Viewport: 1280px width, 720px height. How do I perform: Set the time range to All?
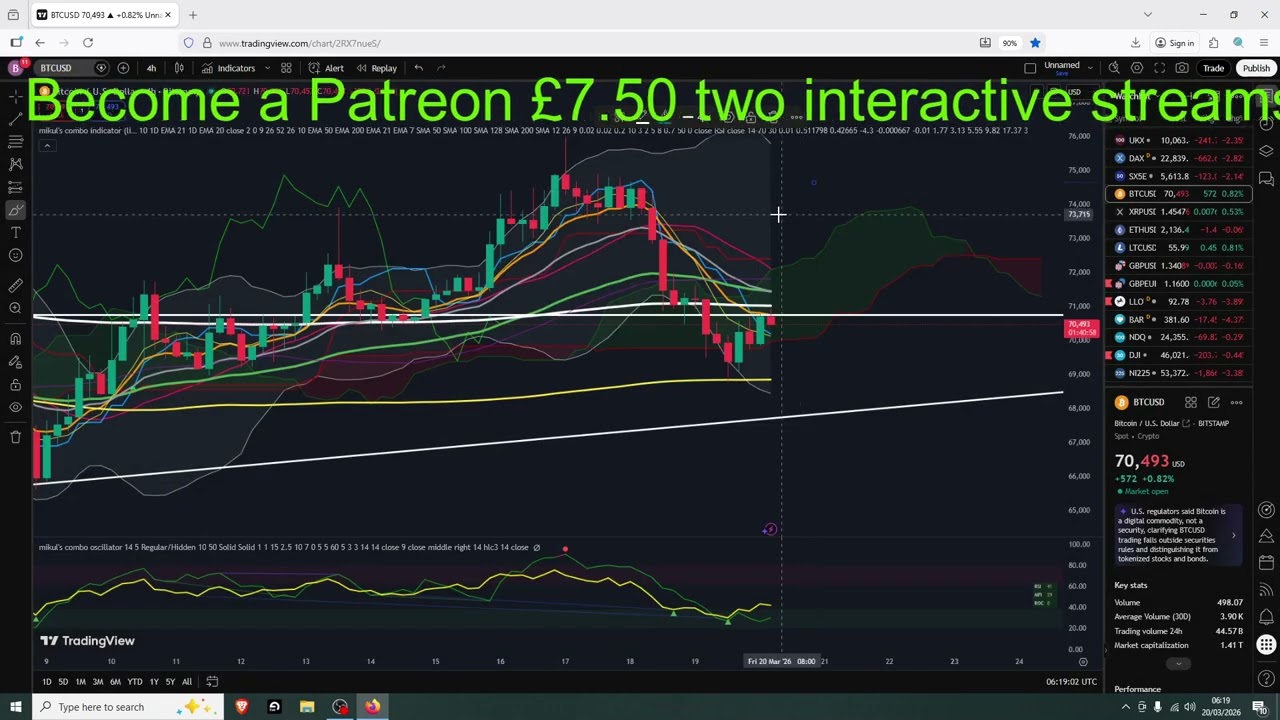(187, 682)
